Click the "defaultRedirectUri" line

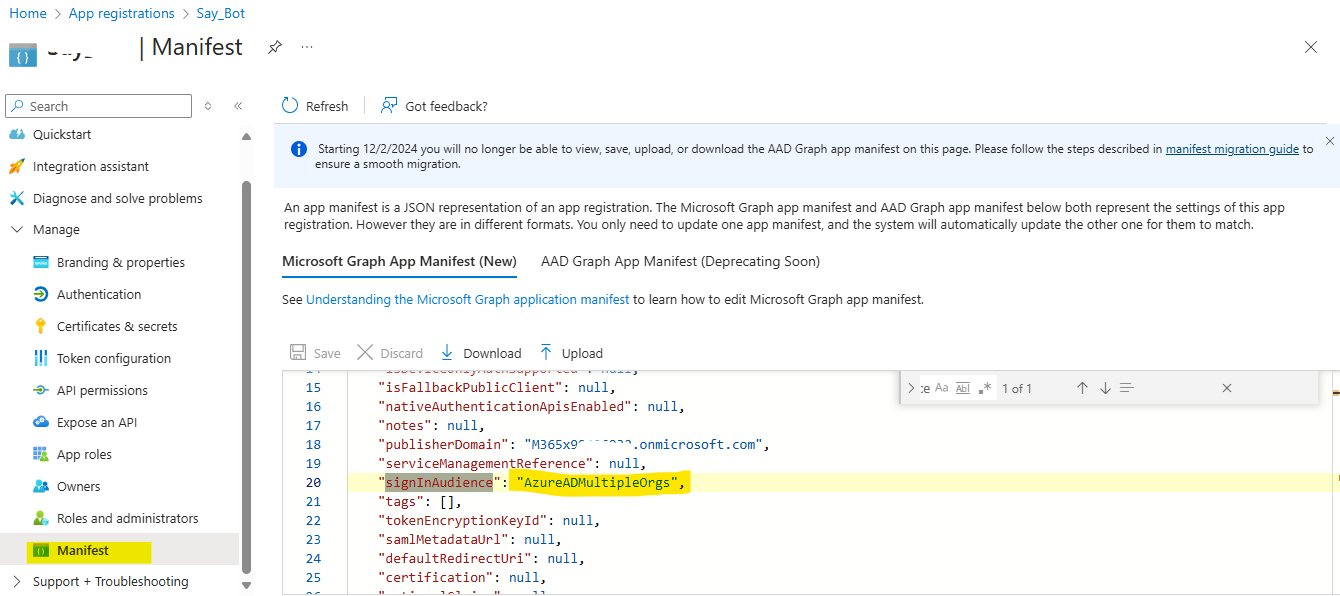click(481, 558)
